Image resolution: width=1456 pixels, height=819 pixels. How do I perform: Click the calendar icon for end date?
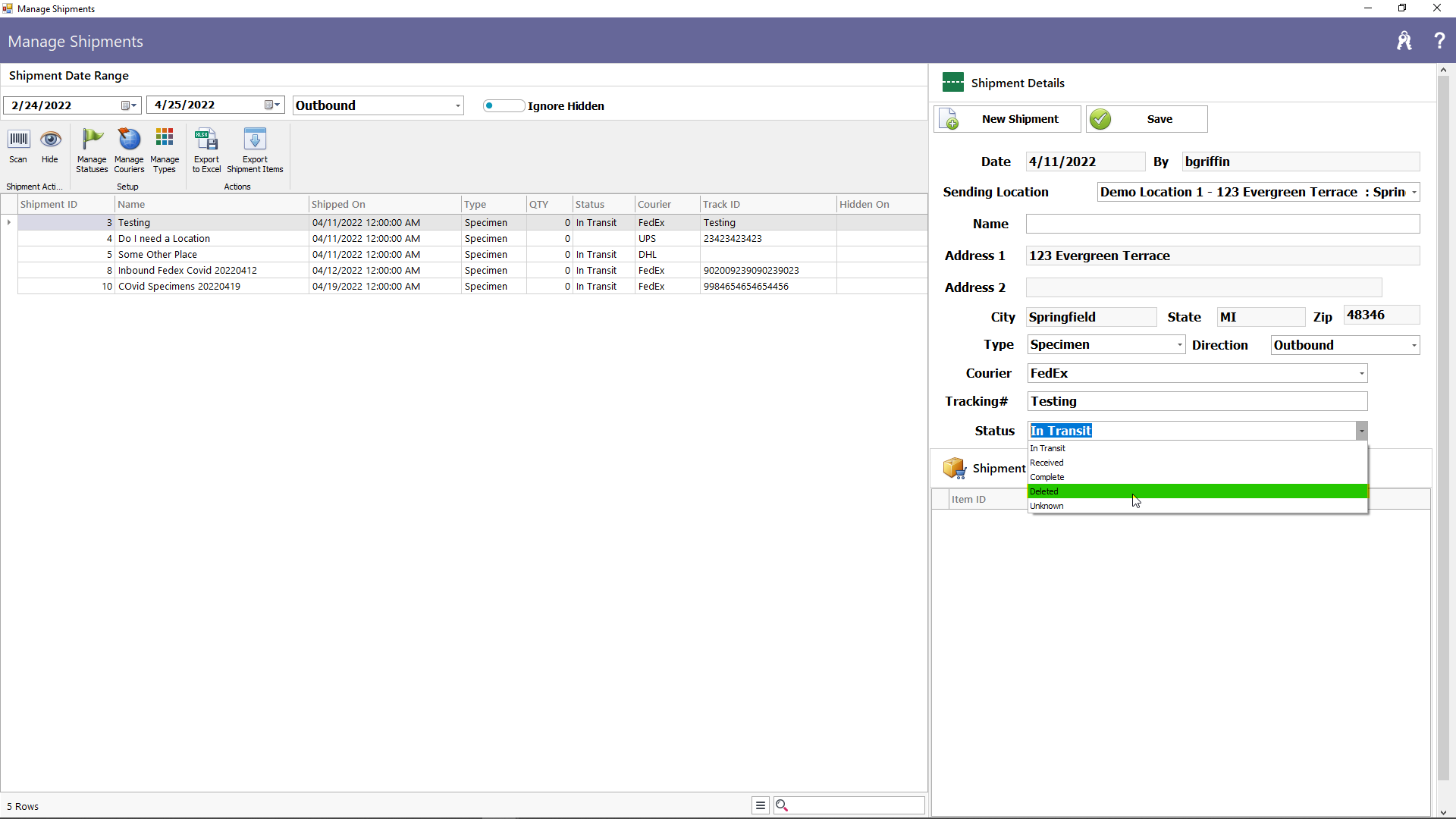pos(269,105)
